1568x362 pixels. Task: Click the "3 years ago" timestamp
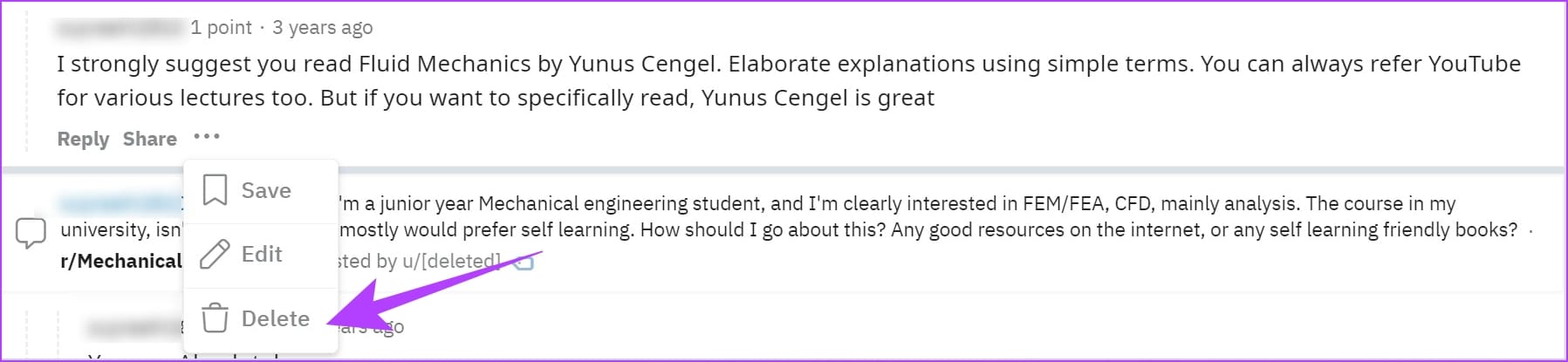pos(322,28)
